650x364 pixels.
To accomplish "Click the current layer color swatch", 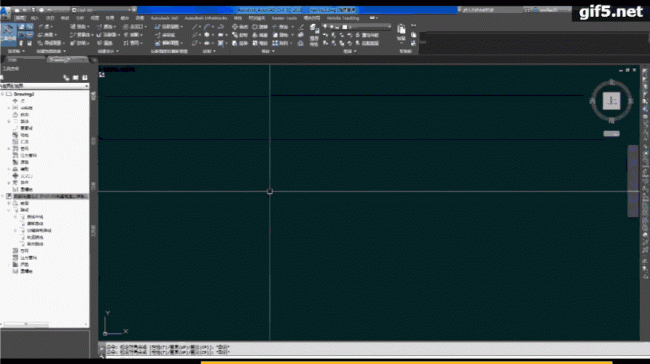I will (344, 27).
